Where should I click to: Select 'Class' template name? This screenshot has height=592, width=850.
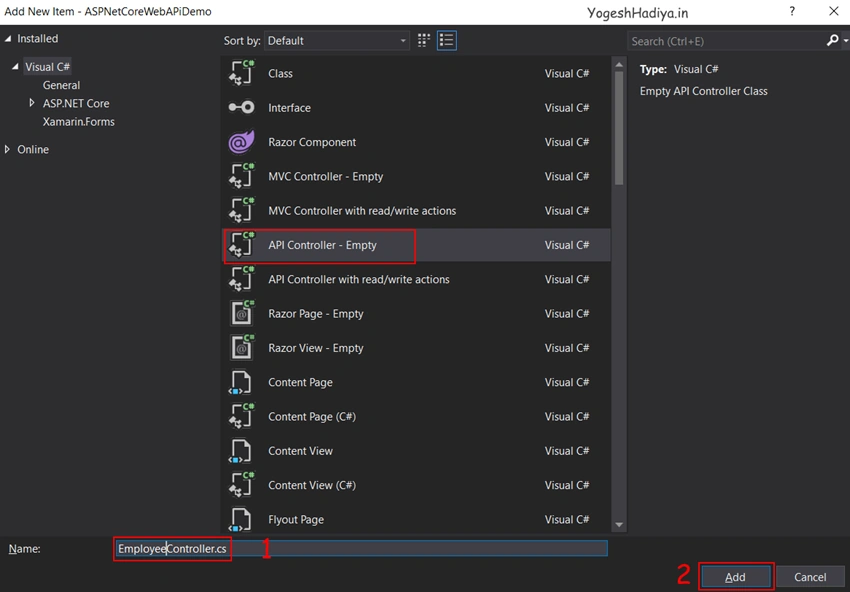tap(280, 73)
